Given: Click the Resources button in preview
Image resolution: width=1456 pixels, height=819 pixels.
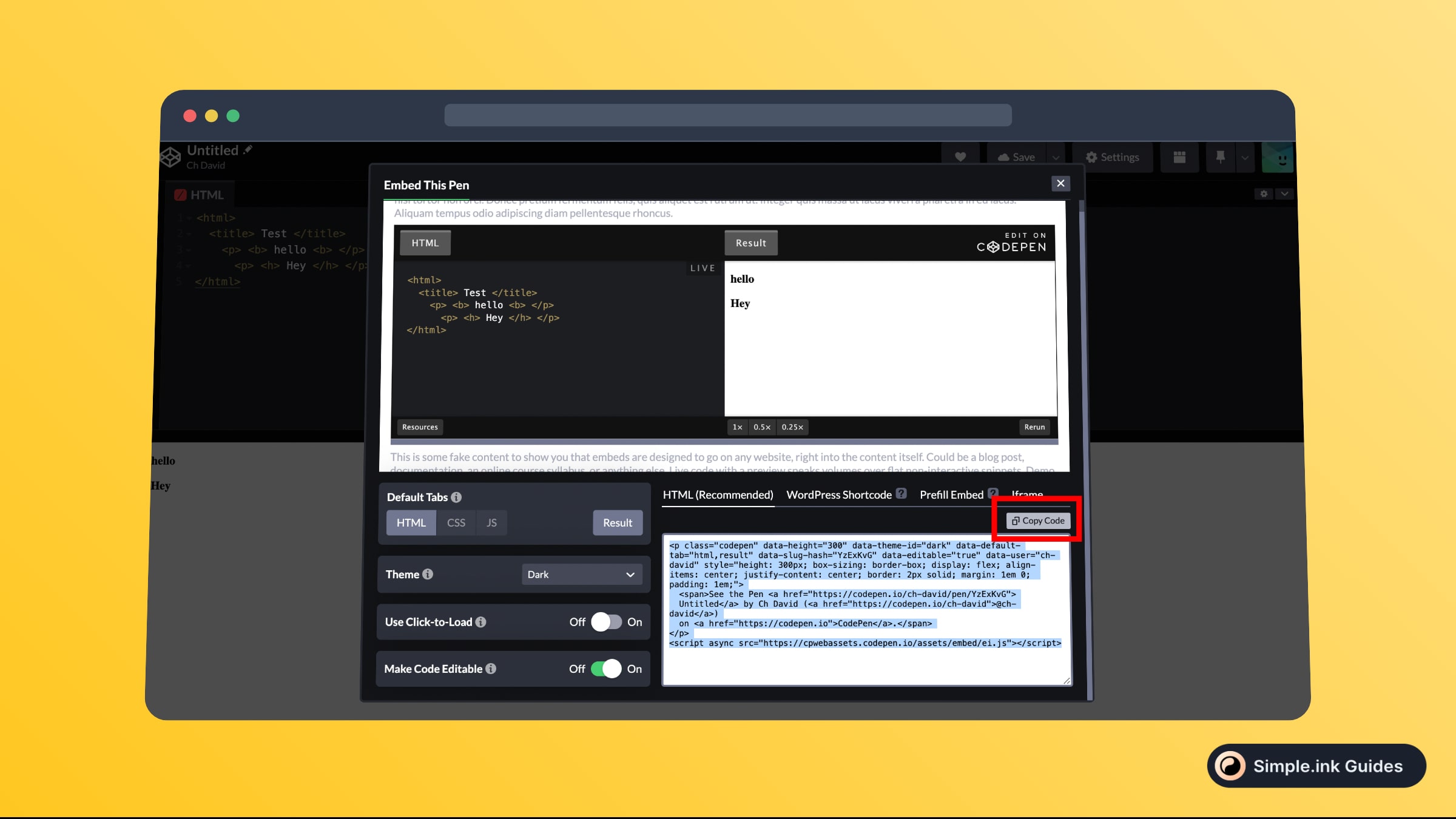Looking at the screenshot, I should (420, 427).
